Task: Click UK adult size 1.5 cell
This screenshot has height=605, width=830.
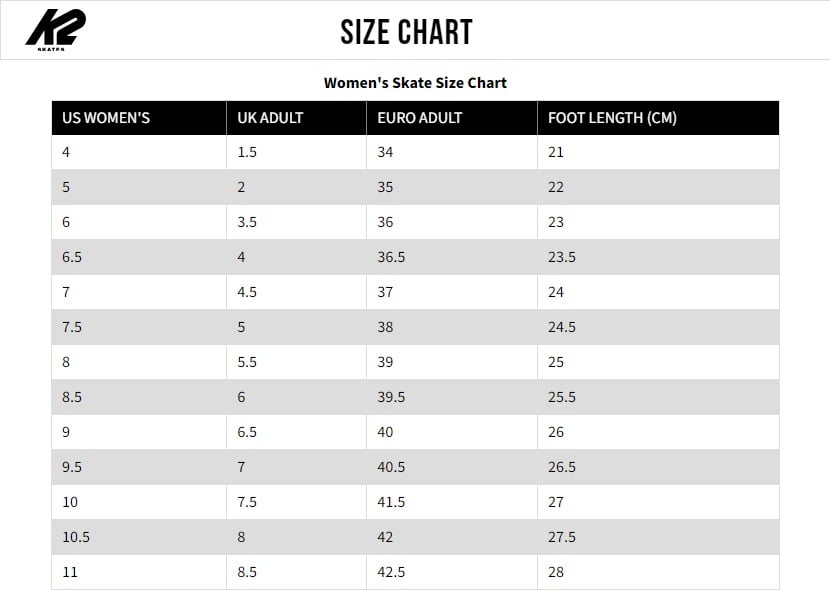Action: coord(247,152)
